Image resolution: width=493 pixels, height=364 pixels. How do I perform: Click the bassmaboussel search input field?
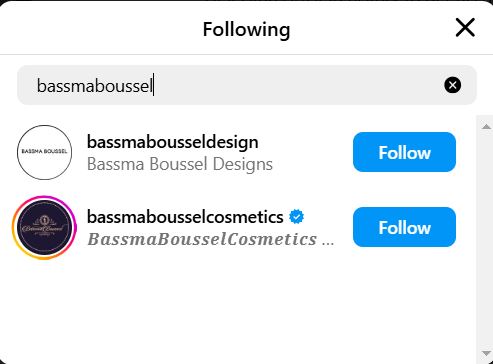point(247,85)
